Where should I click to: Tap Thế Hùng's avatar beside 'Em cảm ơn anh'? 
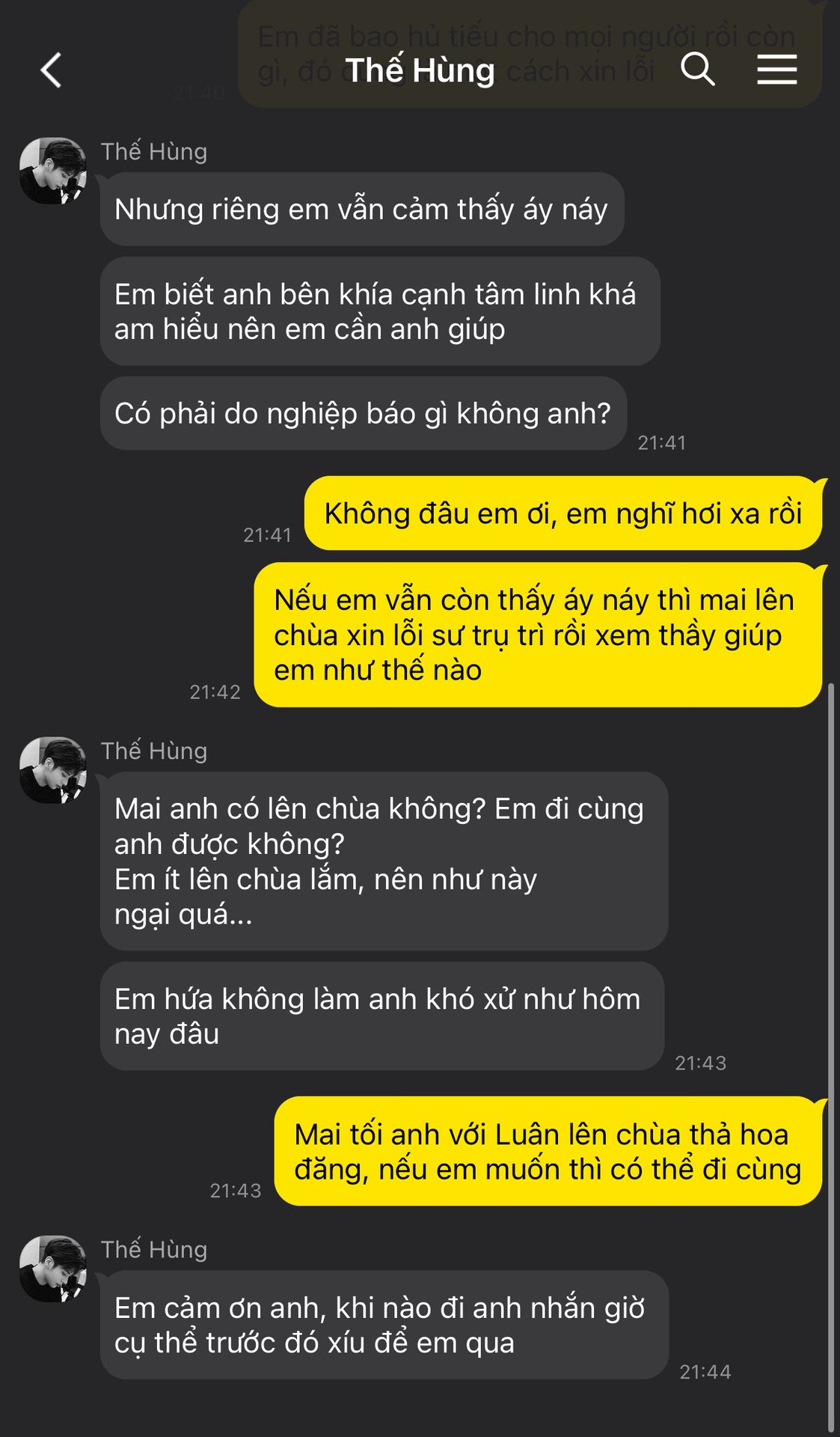(53, 1269)
